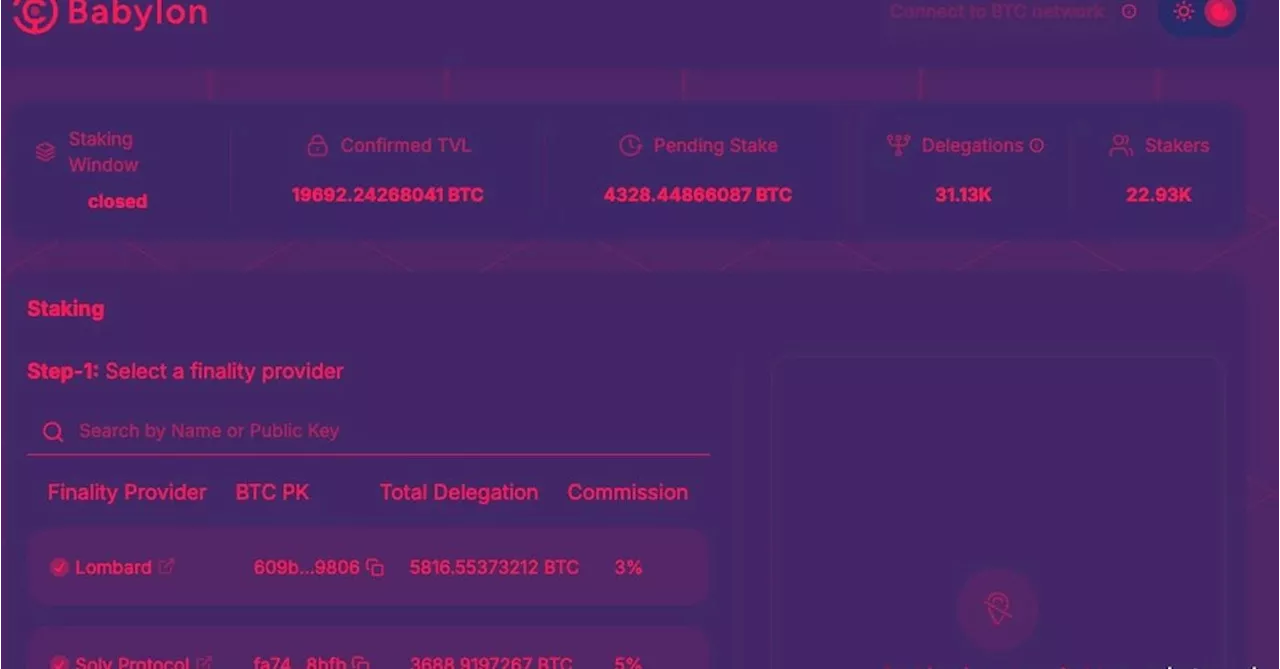1280x669 pixels.
Task: Click the Stakers people icon
Action: click(1121, 146)
